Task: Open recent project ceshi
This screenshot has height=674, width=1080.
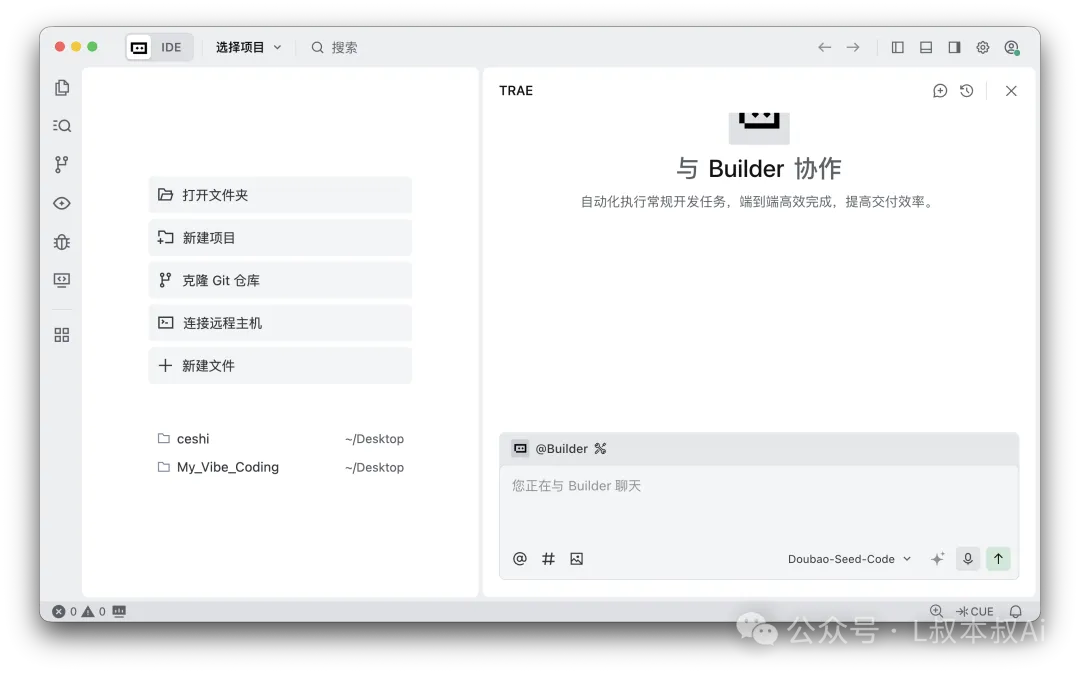Action: 280,439
